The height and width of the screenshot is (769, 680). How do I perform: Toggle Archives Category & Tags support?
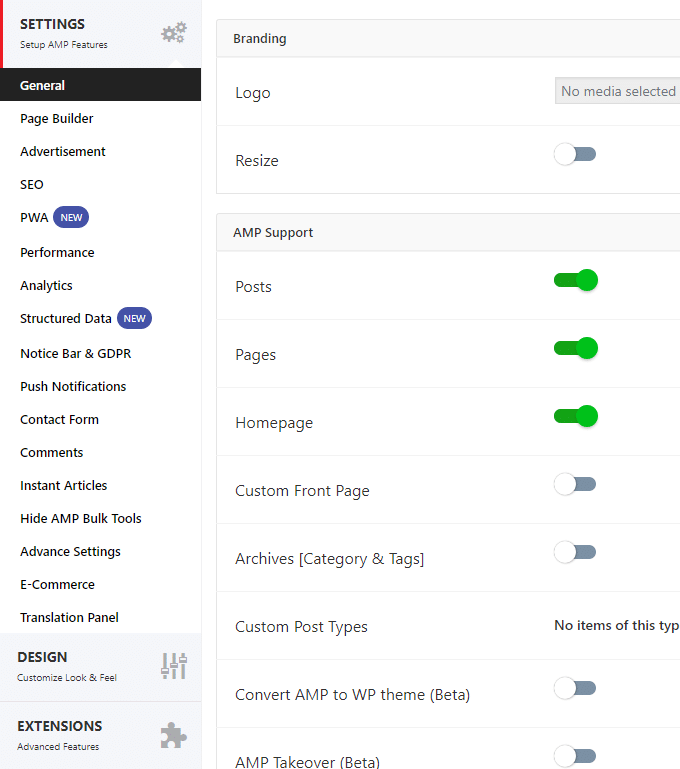pyautogui.click(x=575, y=552)
